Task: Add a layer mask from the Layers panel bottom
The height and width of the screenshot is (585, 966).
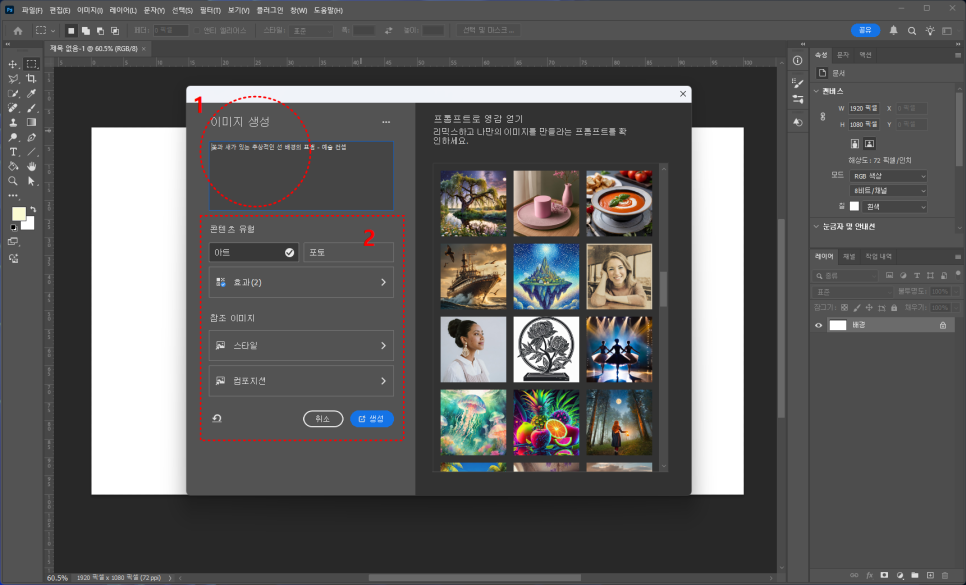Action: pos(884,575)
